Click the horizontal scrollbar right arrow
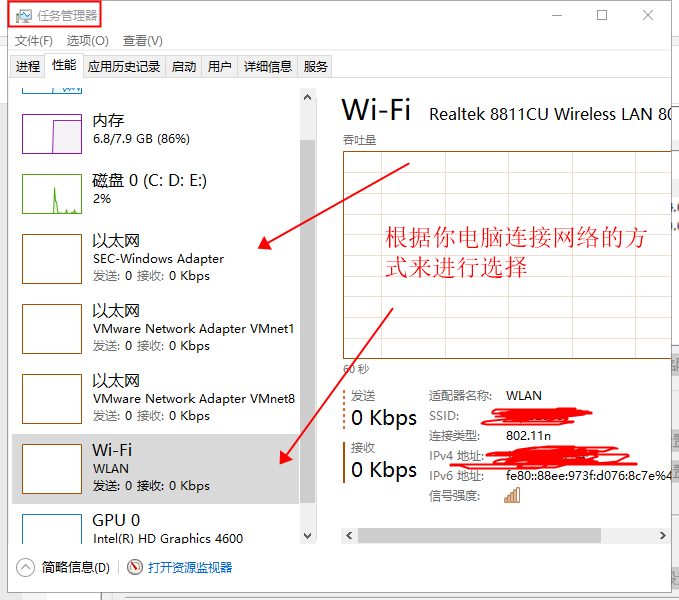 [663, 536]
